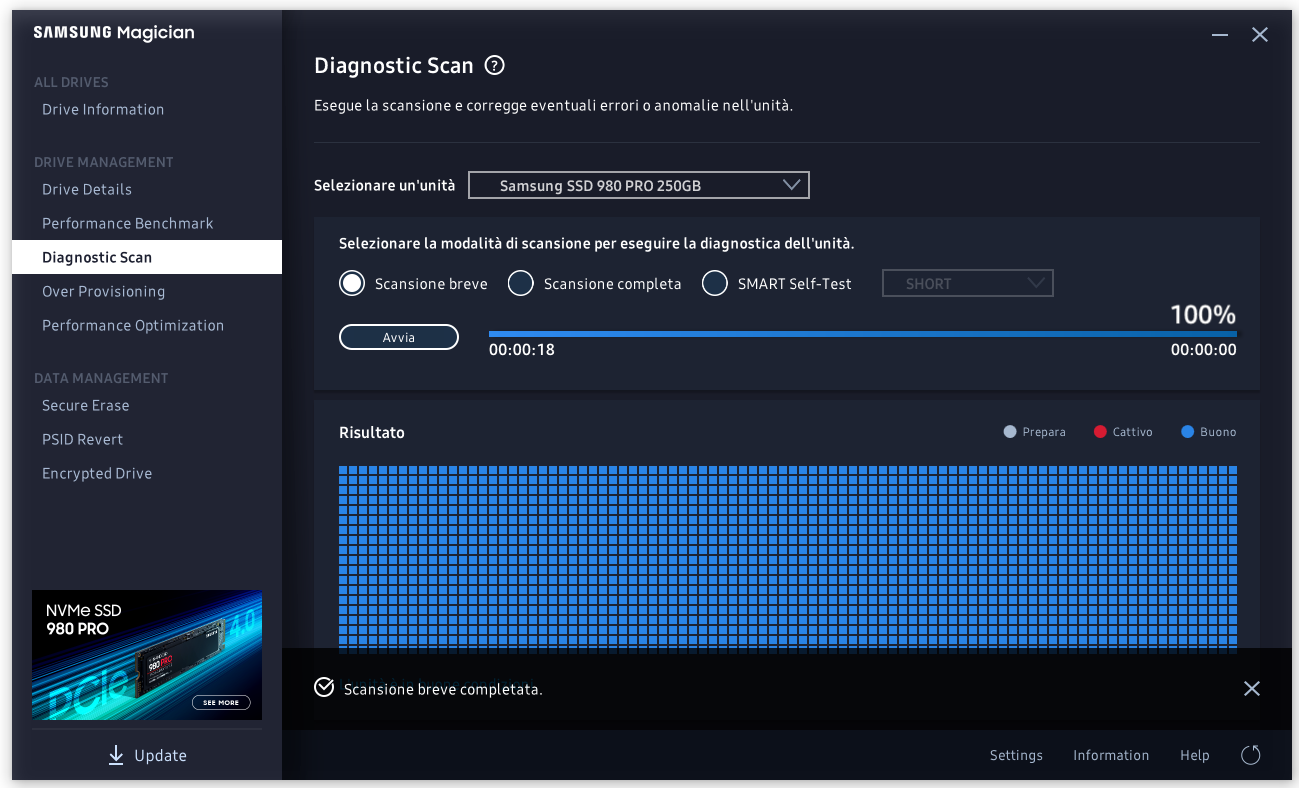Image resolution: width=1299 pixels, height=788 pixels.
Task: Go to Drive Details section
Action: point(87,190)
